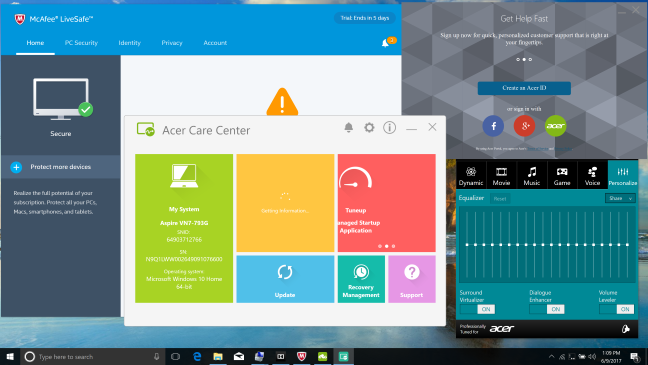The image size is (648, 365).
Task: Select Personalize audio profile tab
Action: click(623, 175)
